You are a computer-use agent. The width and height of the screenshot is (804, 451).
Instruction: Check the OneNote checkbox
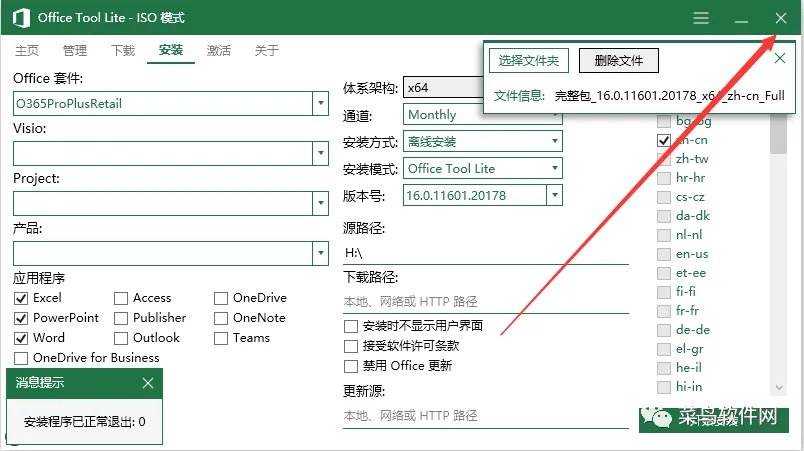[x=221, y=318]
